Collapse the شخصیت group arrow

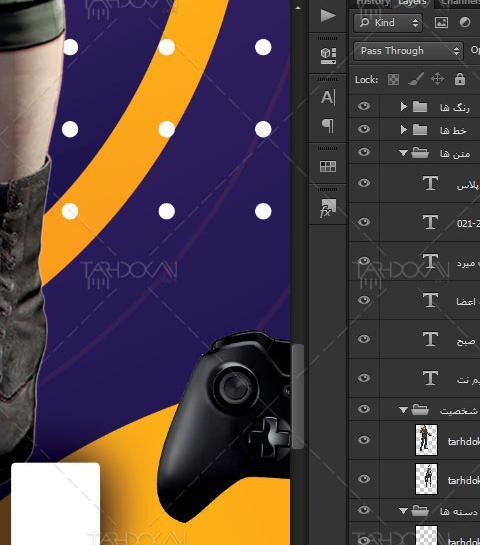point(403,410)
